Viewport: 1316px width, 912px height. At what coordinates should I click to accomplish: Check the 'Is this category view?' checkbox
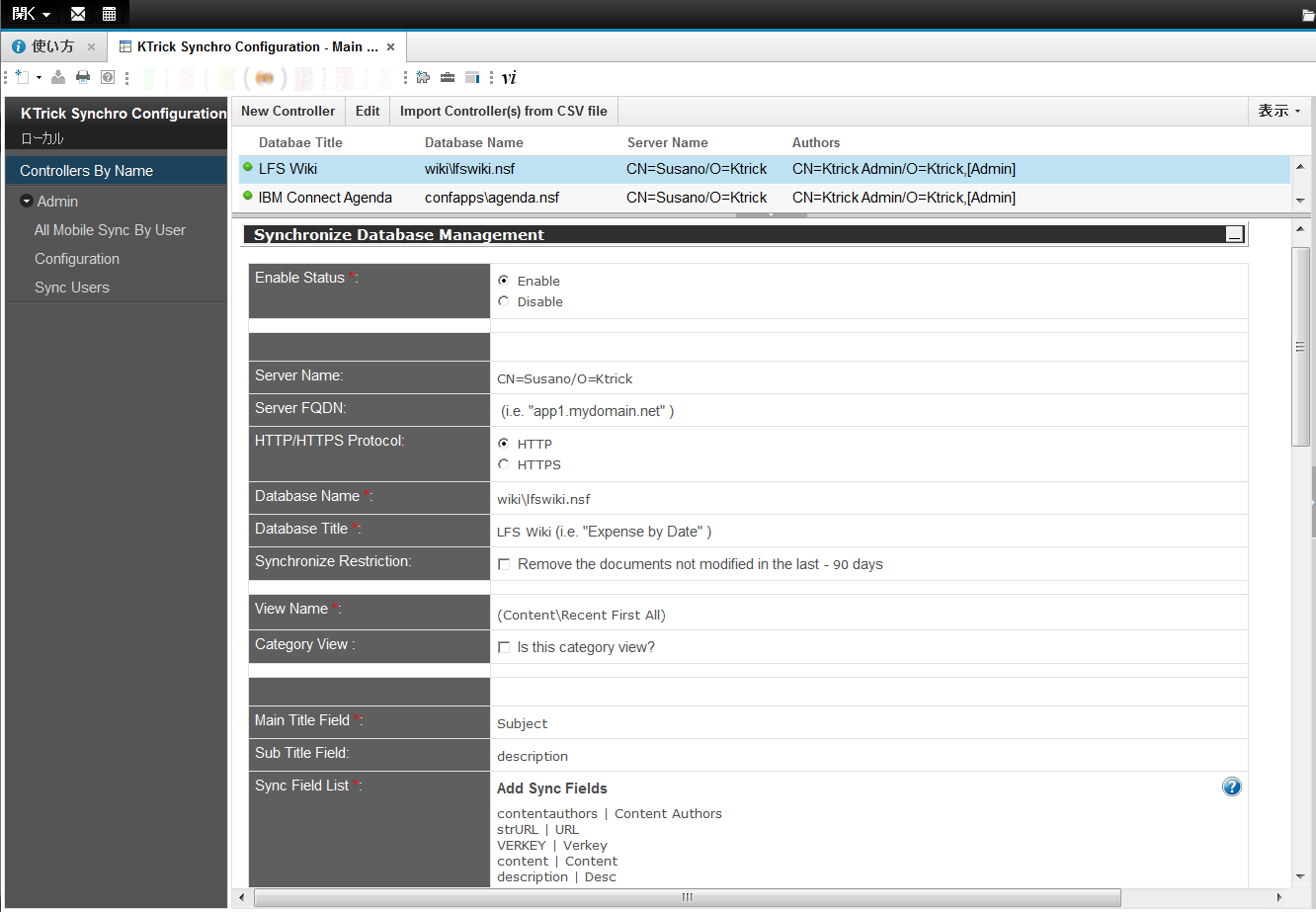tap(504, 647)
